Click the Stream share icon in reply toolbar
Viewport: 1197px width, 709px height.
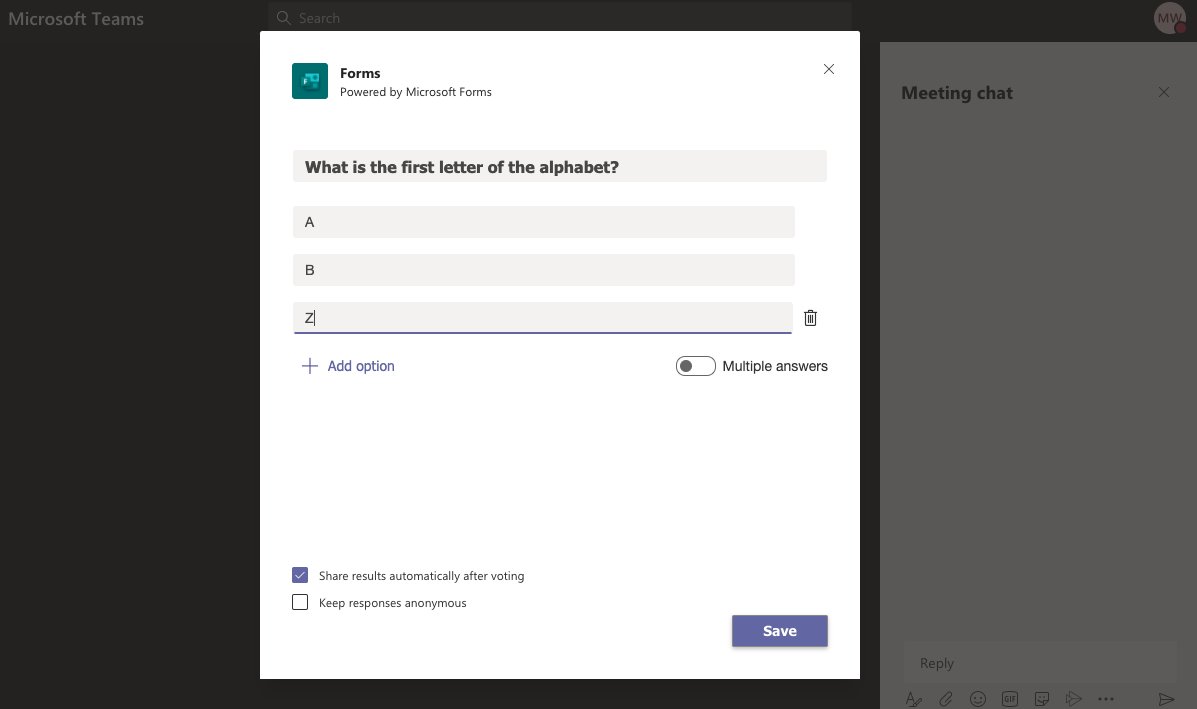pyautogui.click(x=1074, y=698)
